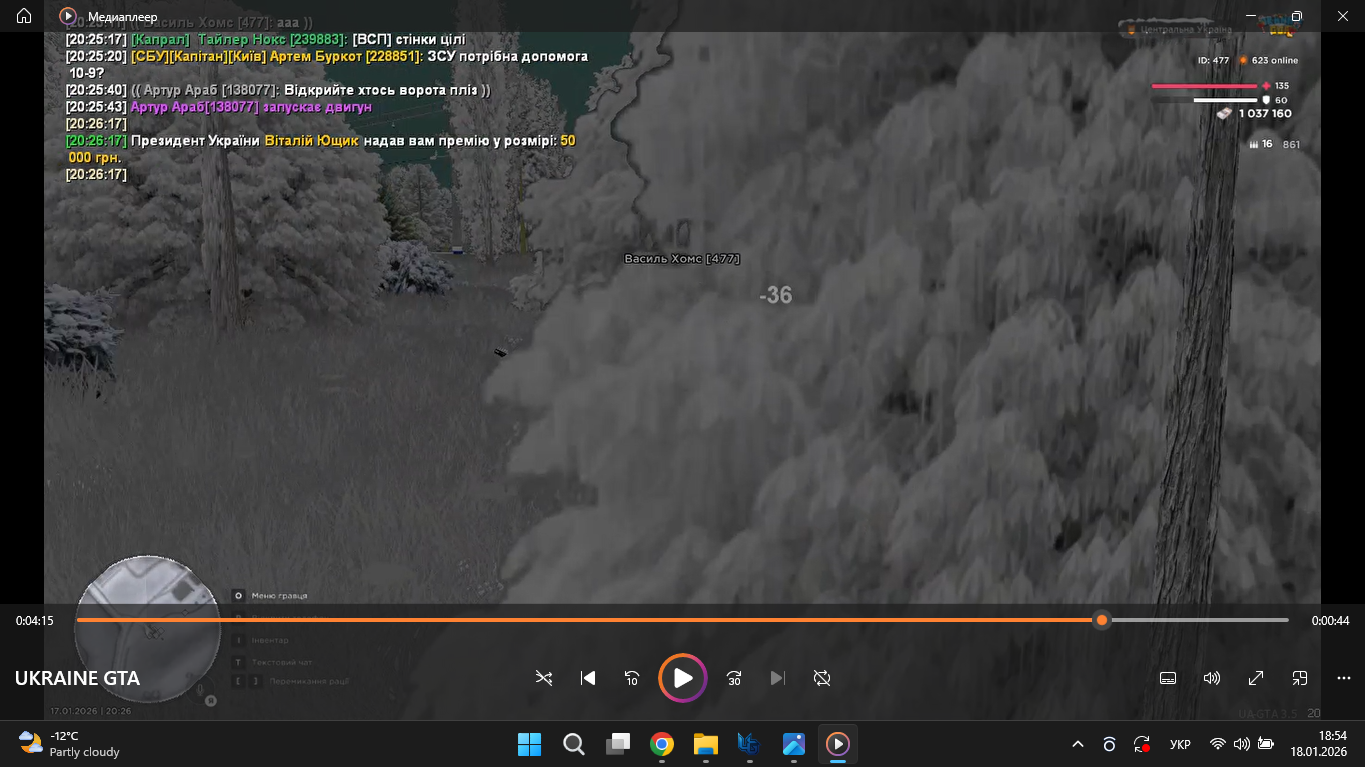Open mini player mode
The width and height of the screenshot is (1365, 767).
click(x=1300, y=678)
